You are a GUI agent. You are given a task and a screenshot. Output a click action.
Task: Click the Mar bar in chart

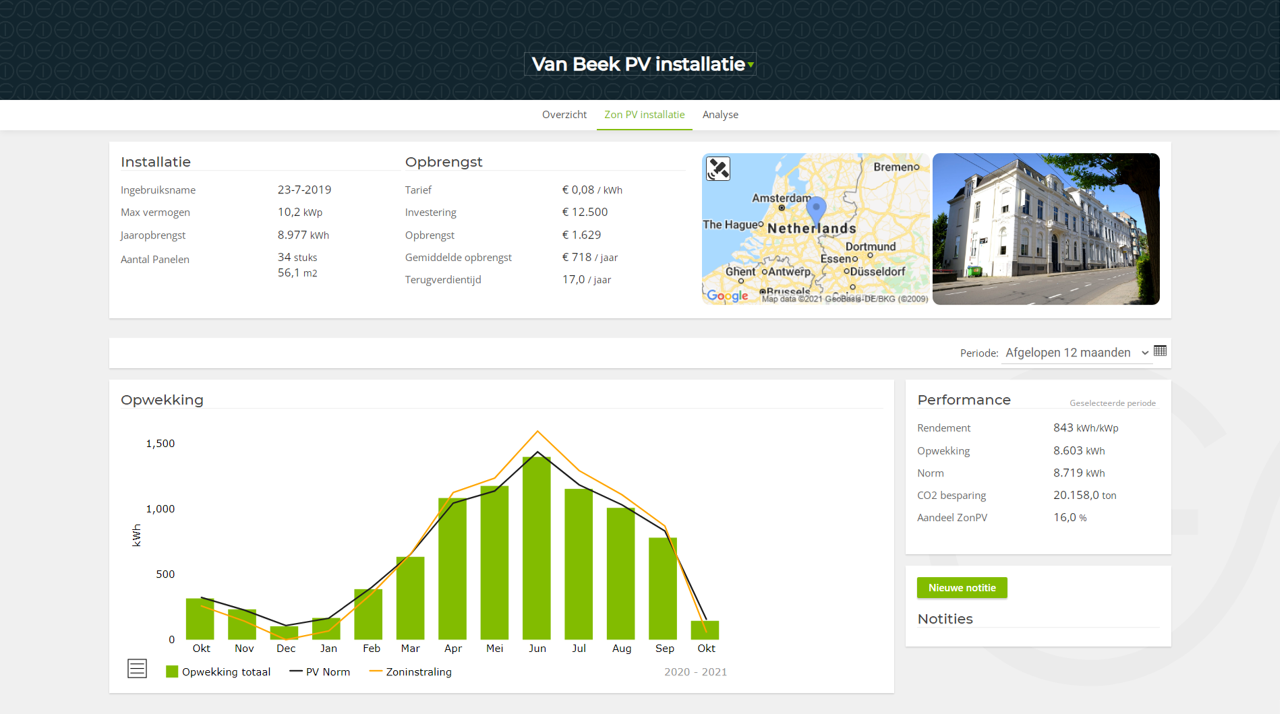[410, 598]
